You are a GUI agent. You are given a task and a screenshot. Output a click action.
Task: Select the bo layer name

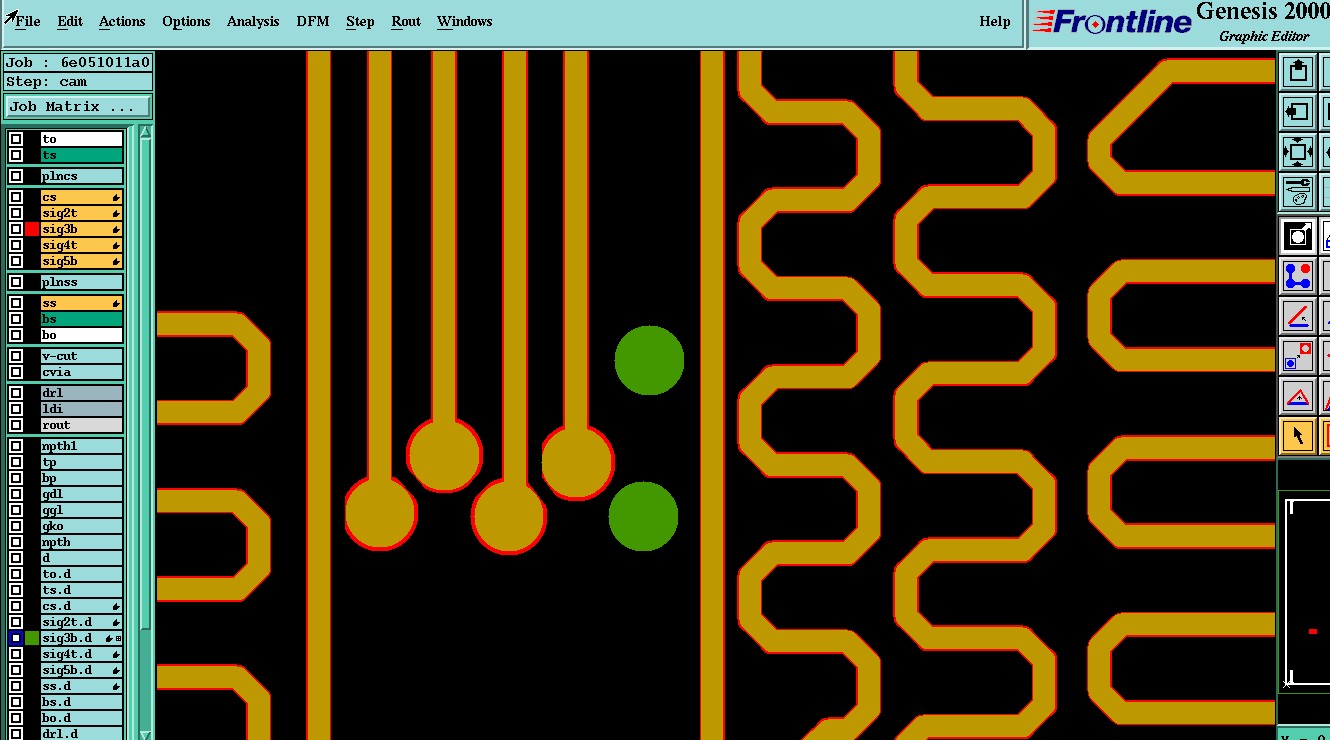82,335
